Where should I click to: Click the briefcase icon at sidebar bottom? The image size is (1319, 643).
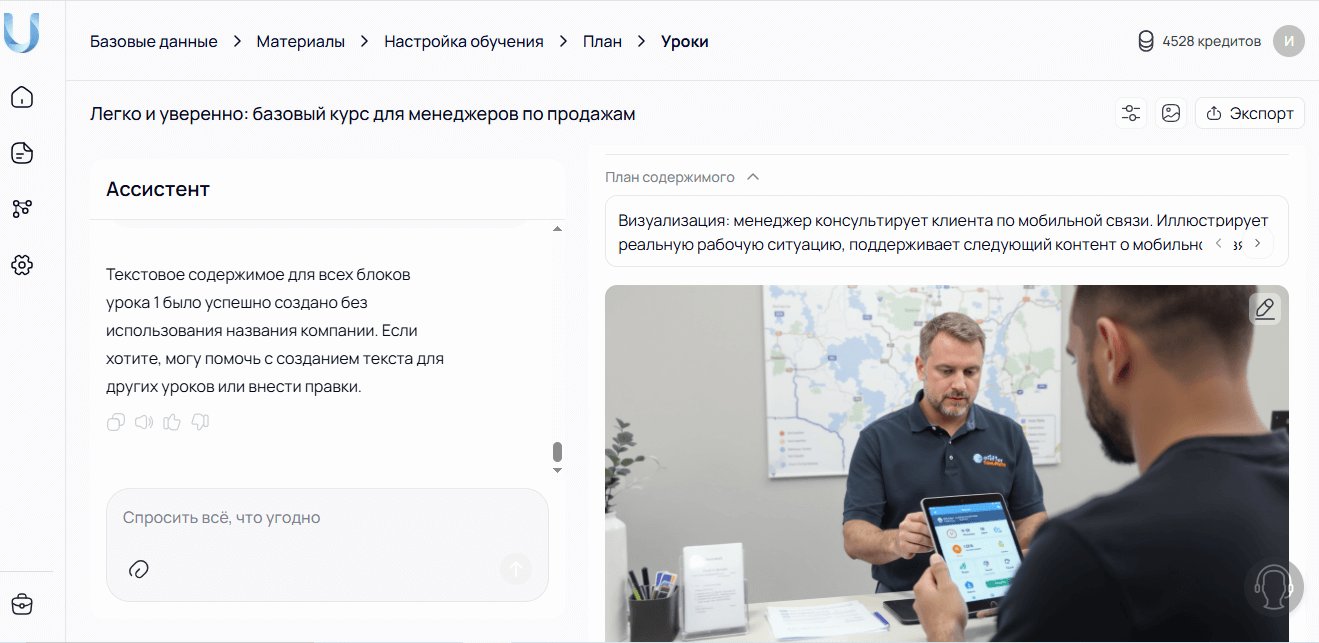point(22,604)
